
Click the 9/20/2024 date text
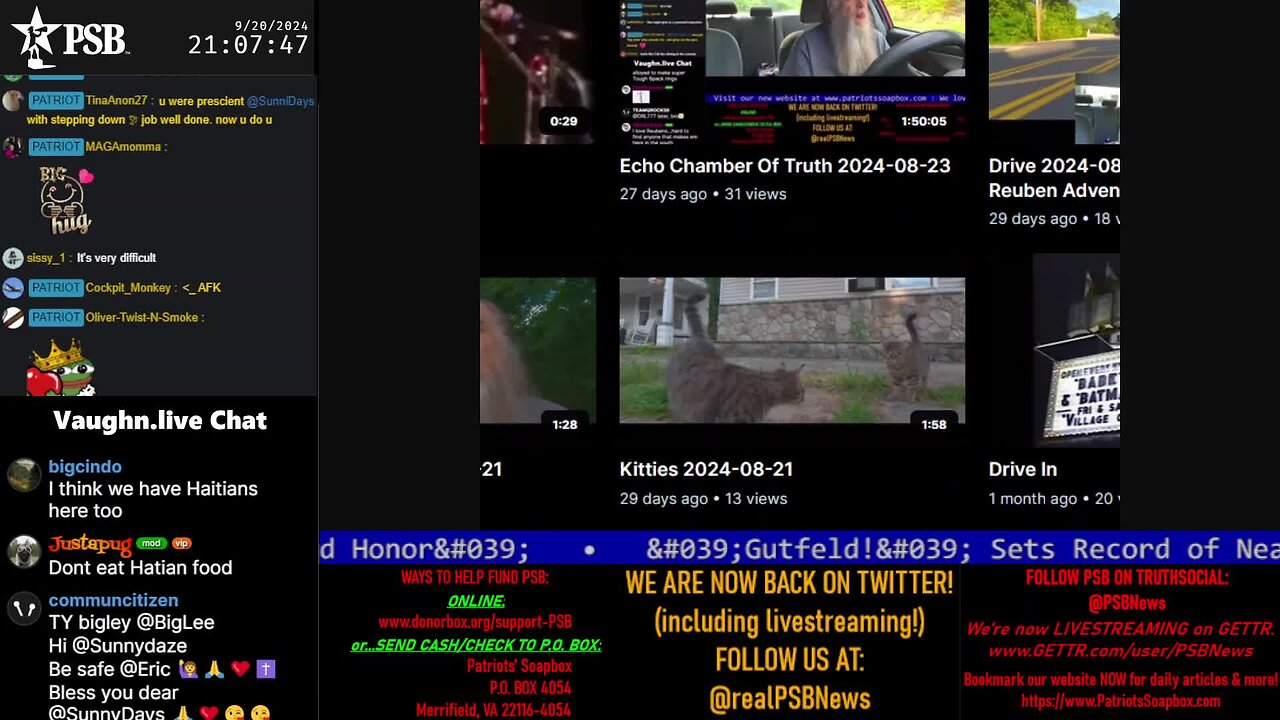pos(271,25)
